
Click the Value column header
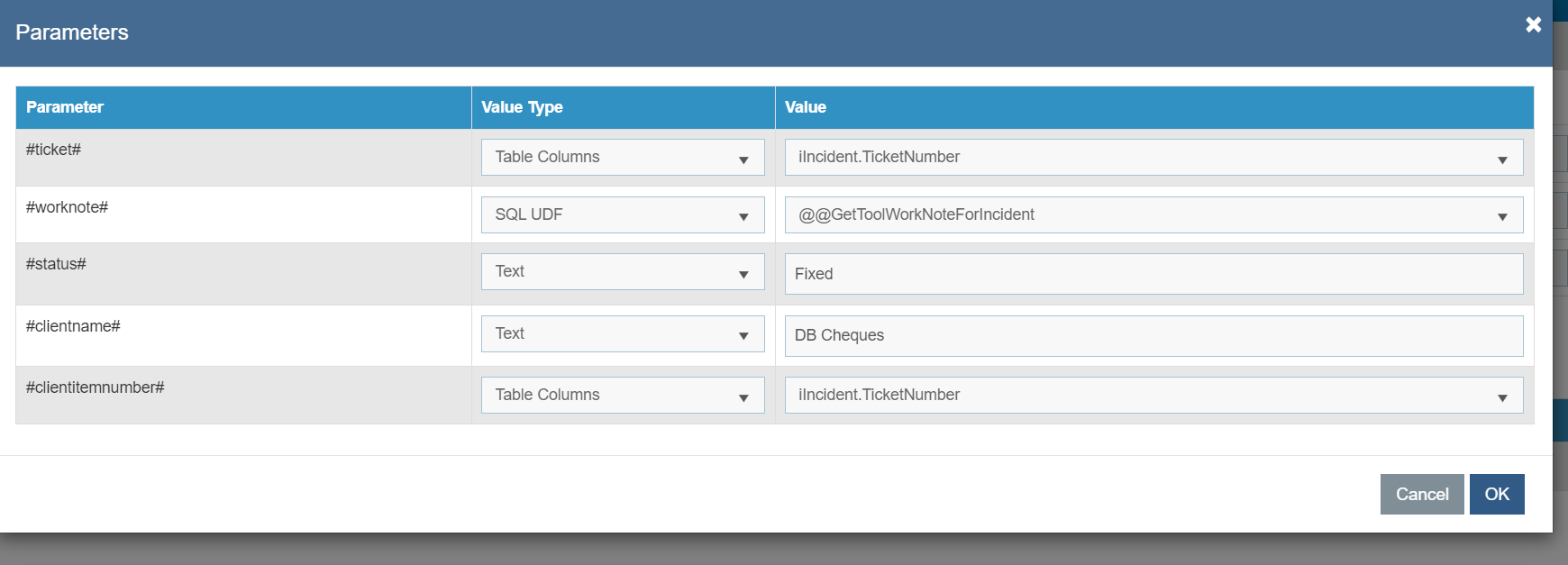click(805, 107)
